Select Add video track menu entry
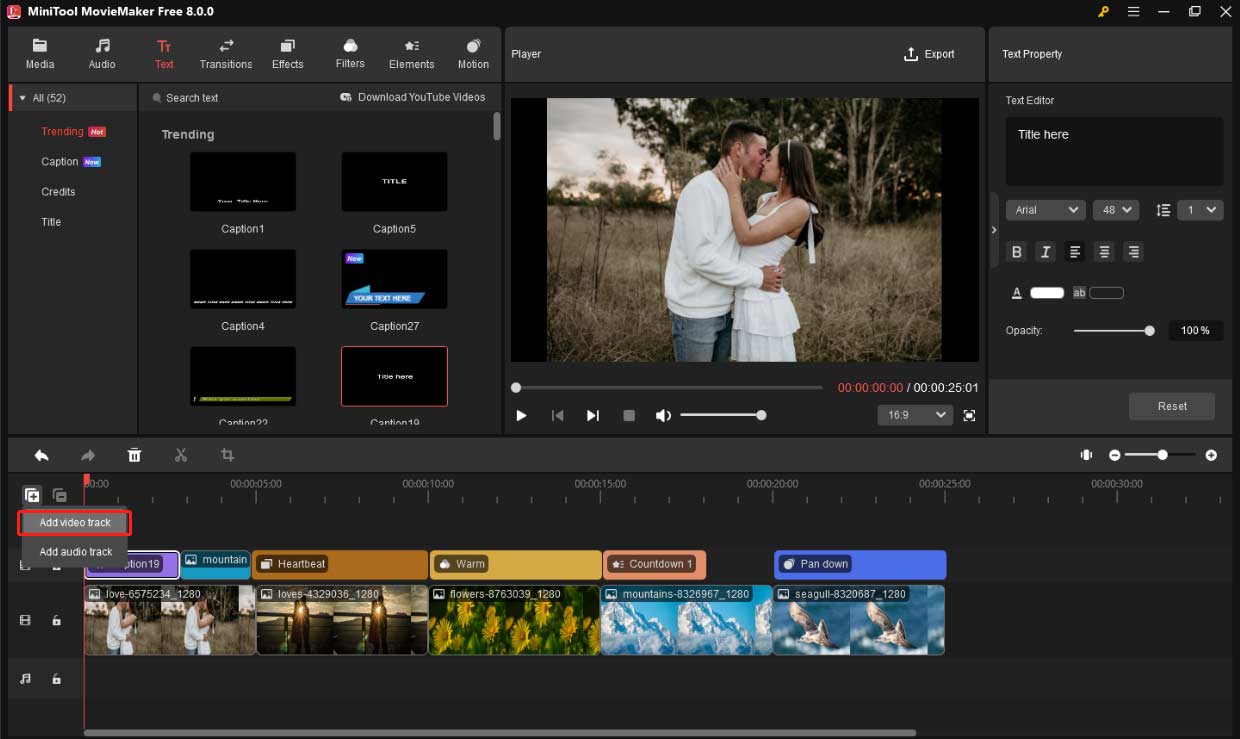1240x739 pixels. (75, 522)
